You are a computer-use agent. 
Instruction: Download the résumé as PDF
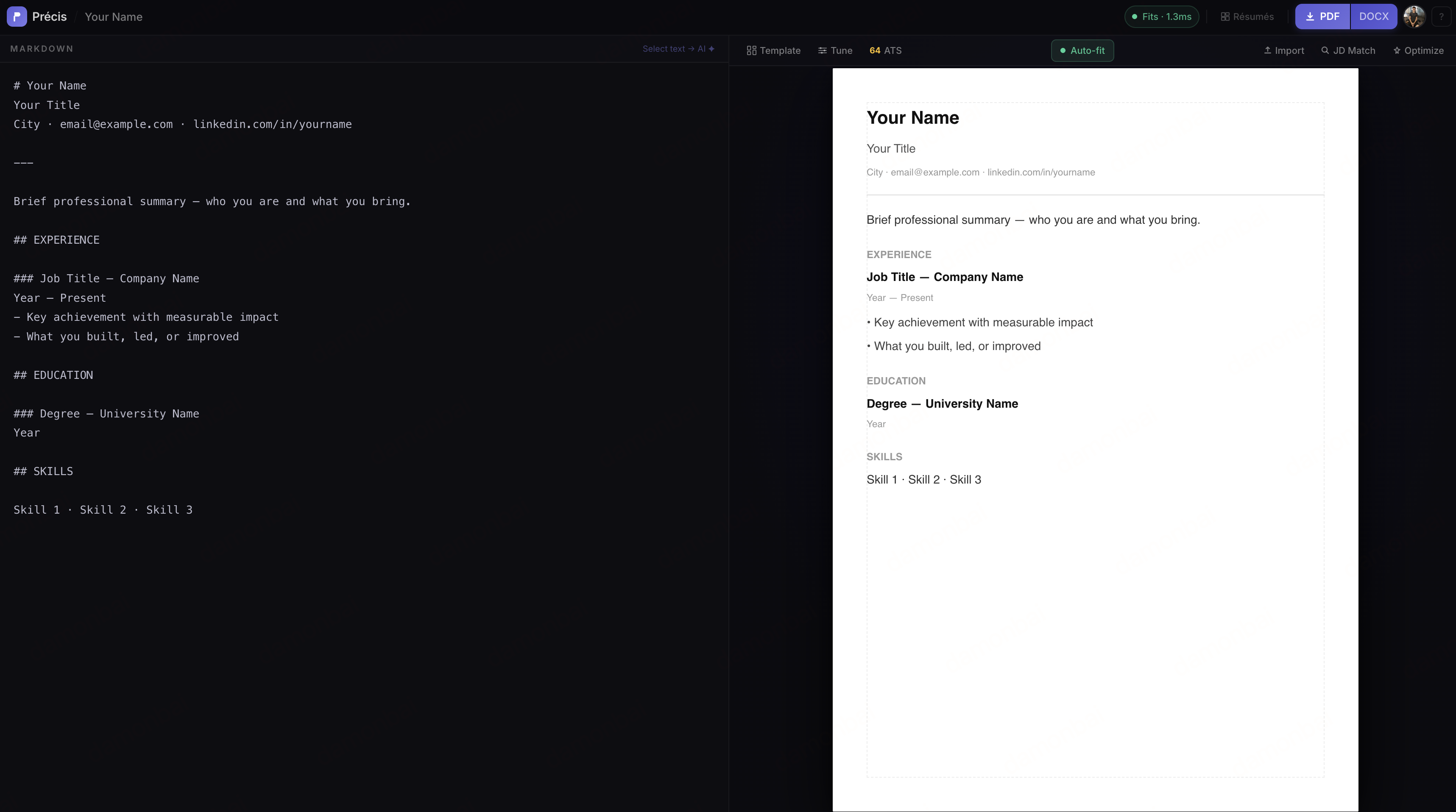[1322, 17]
